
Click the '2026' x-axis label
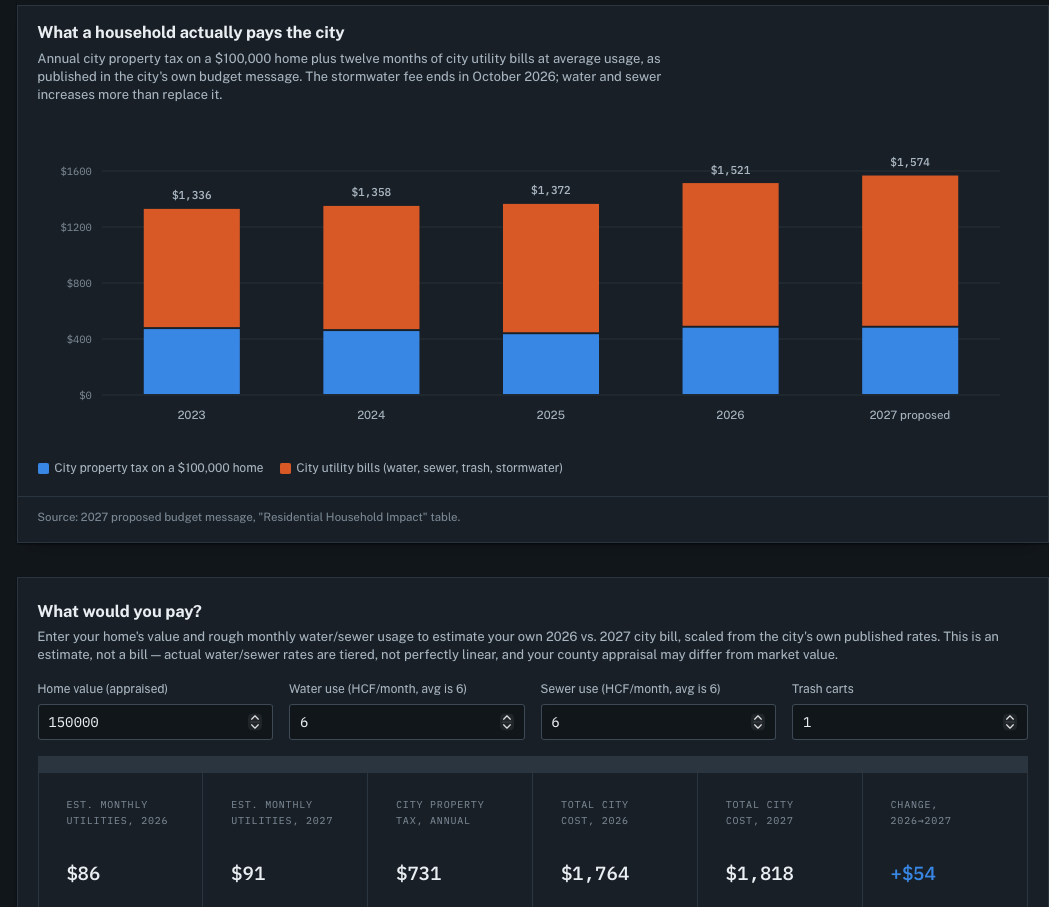(730, 415)
